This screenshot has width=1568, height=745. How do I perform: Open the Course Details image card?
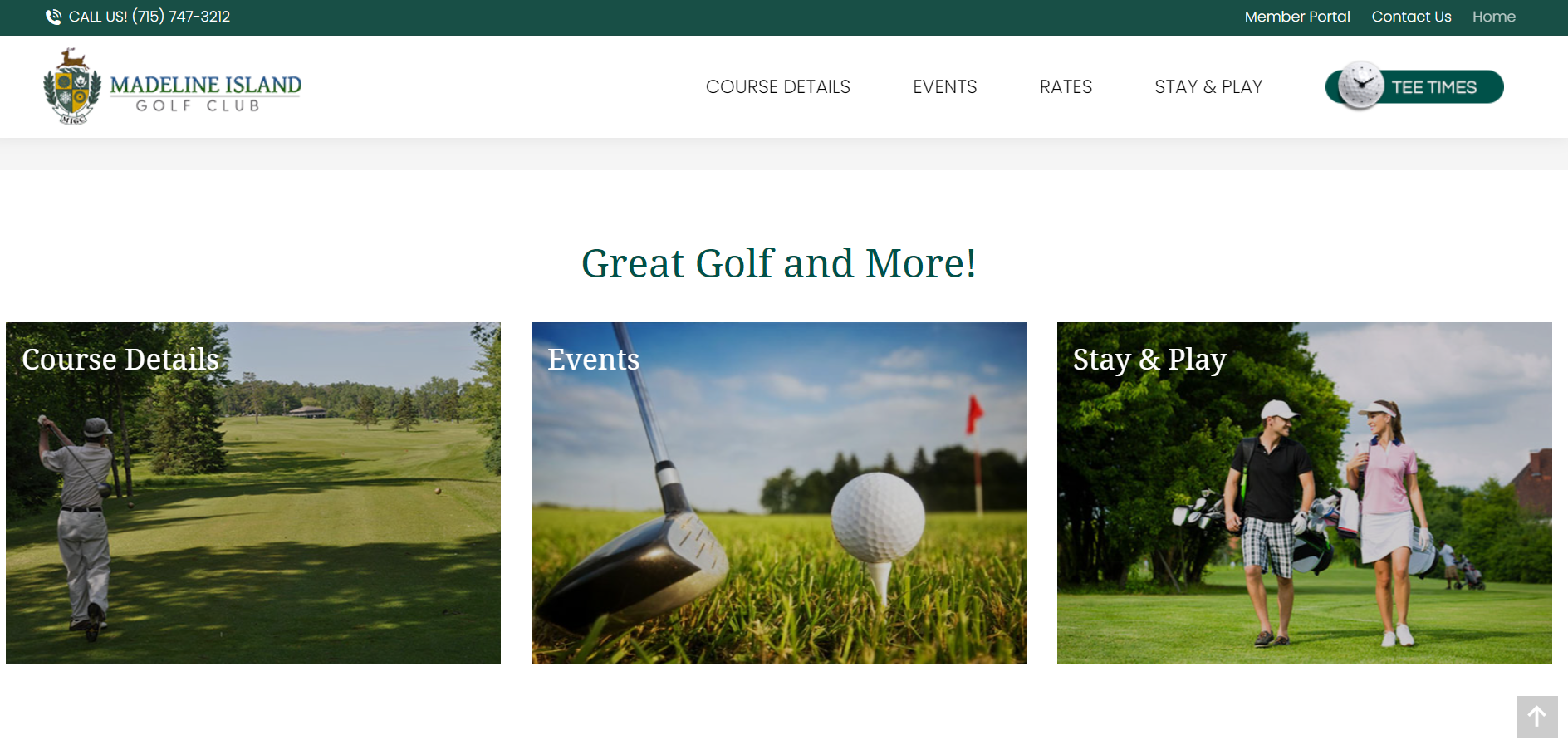click(x=253, y=493)
